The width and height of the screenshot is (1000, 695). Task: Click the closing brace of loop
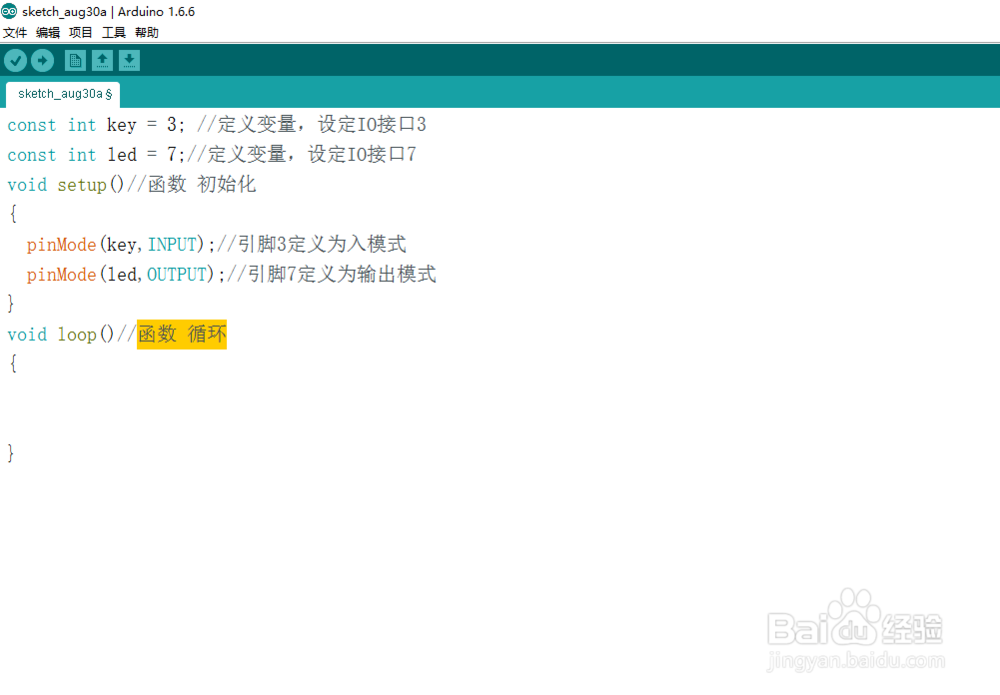10,452
